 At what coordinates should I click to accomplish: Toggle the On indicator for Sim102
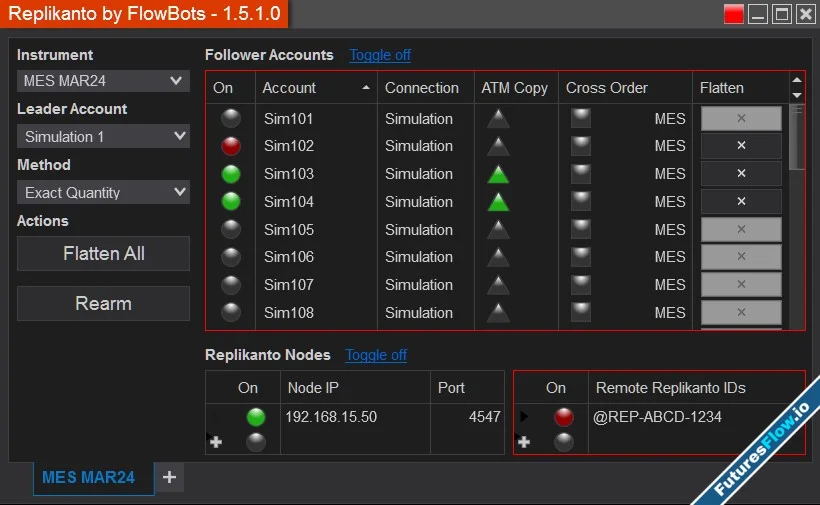231,147
